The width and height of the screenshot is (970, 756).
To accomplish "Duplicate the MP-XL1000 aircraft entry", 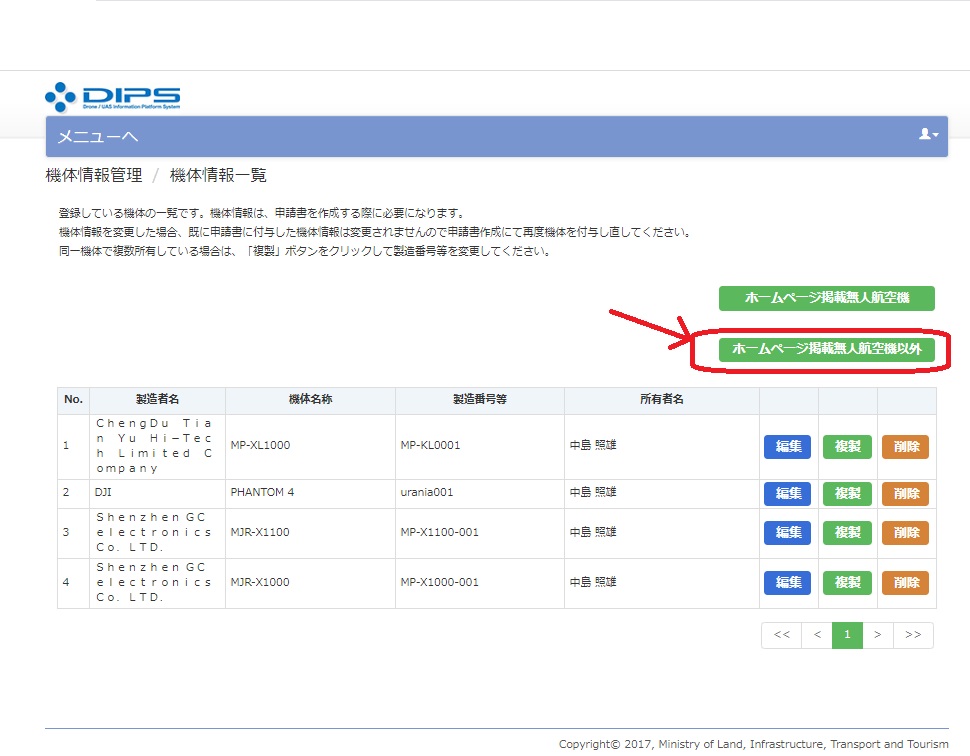I will [x=847, y=447].
